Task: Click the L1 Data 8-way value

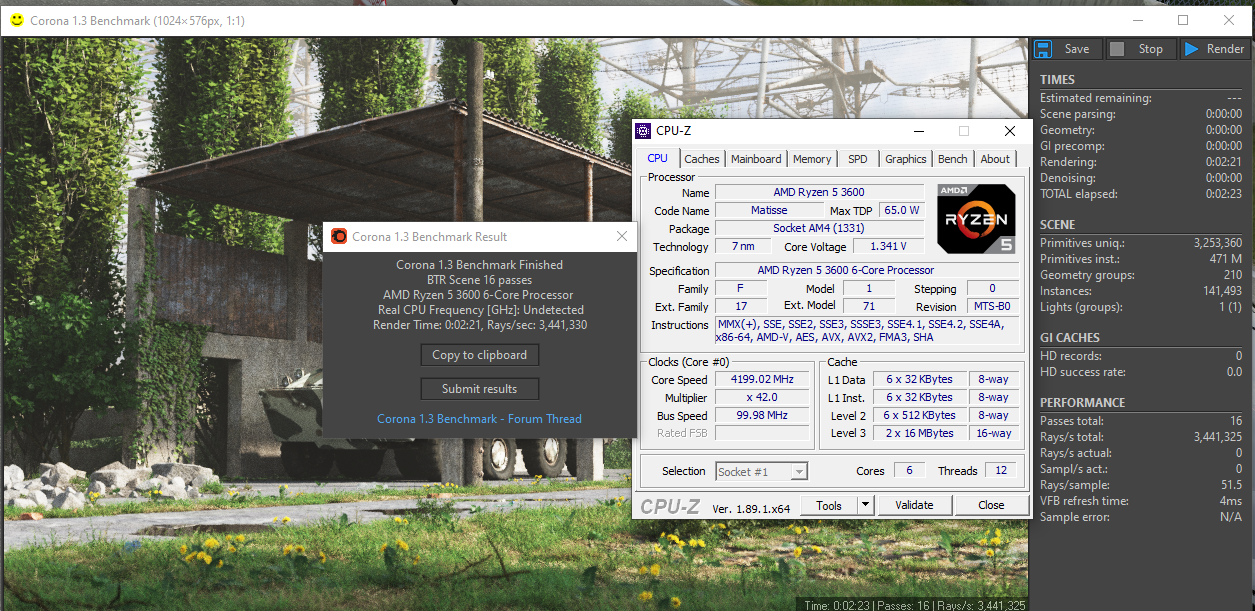Action: click(x=994, y=380)
